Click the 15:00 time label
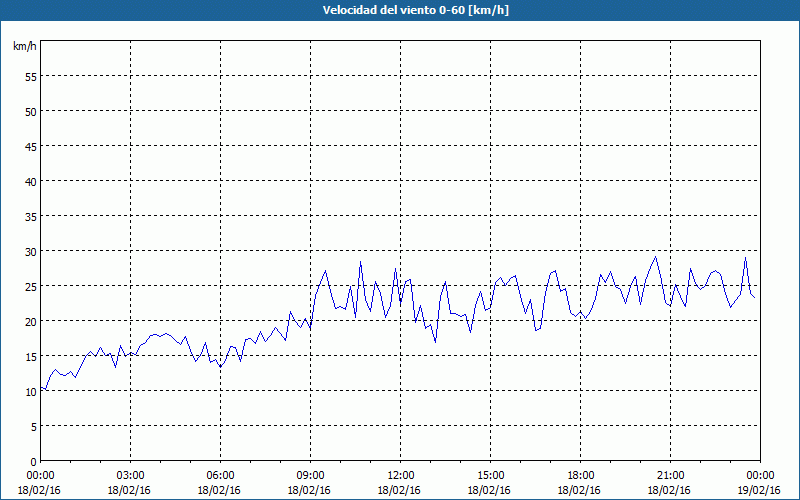Viewport: 800px width, 500px height. tap(490, 476)
